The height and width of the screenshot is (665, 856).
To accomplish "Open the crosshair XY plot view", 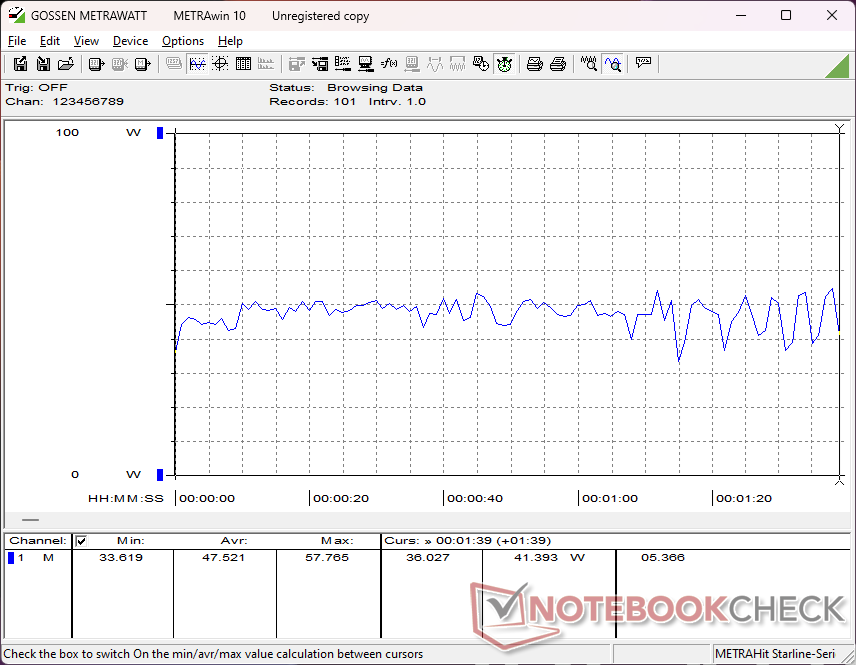I will pyautogui.click(x=220, y=64).
